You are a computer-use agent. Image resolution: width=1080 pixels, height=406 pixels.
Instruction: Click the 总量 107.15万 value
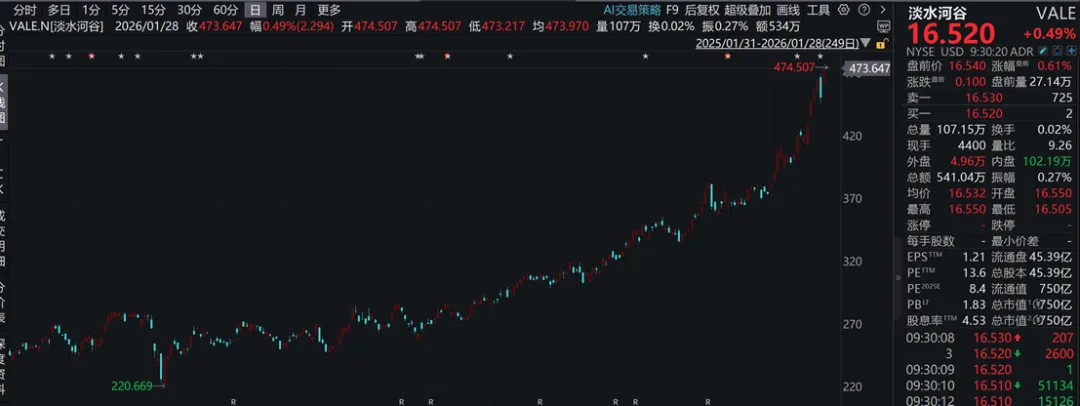(x=962, y=130)
